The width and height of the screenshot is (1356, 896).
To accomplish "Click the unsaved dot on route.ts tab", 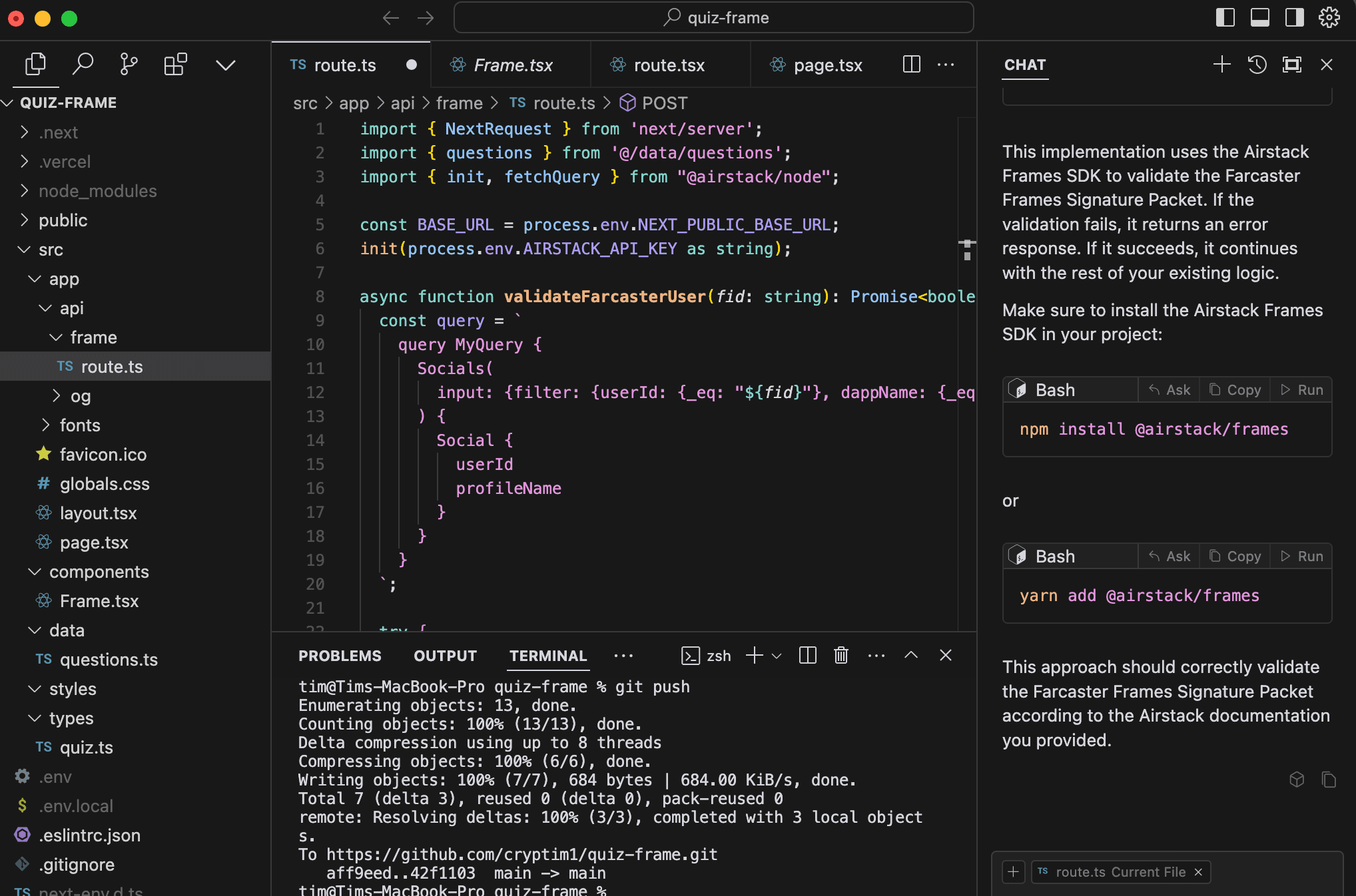I will pos(412,65).
